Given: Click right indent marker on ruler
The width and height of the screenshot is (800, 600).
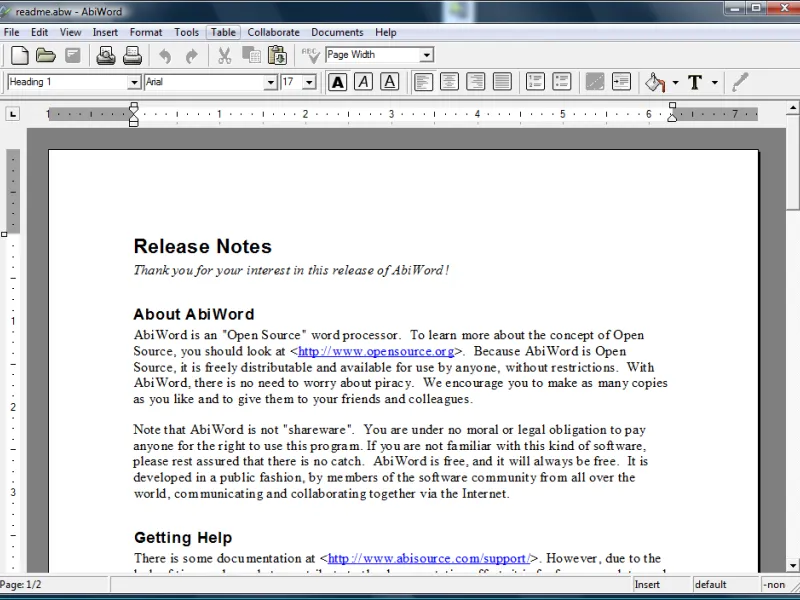Looking at the screenshot, I should [x=672, y=112].
